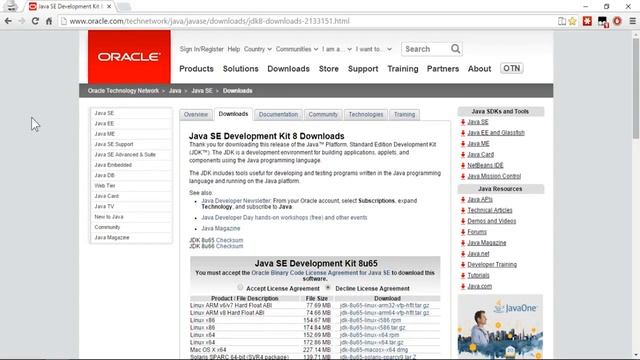Open the Products menu
This screenshot has height=360, width=640.
point(196,69)
